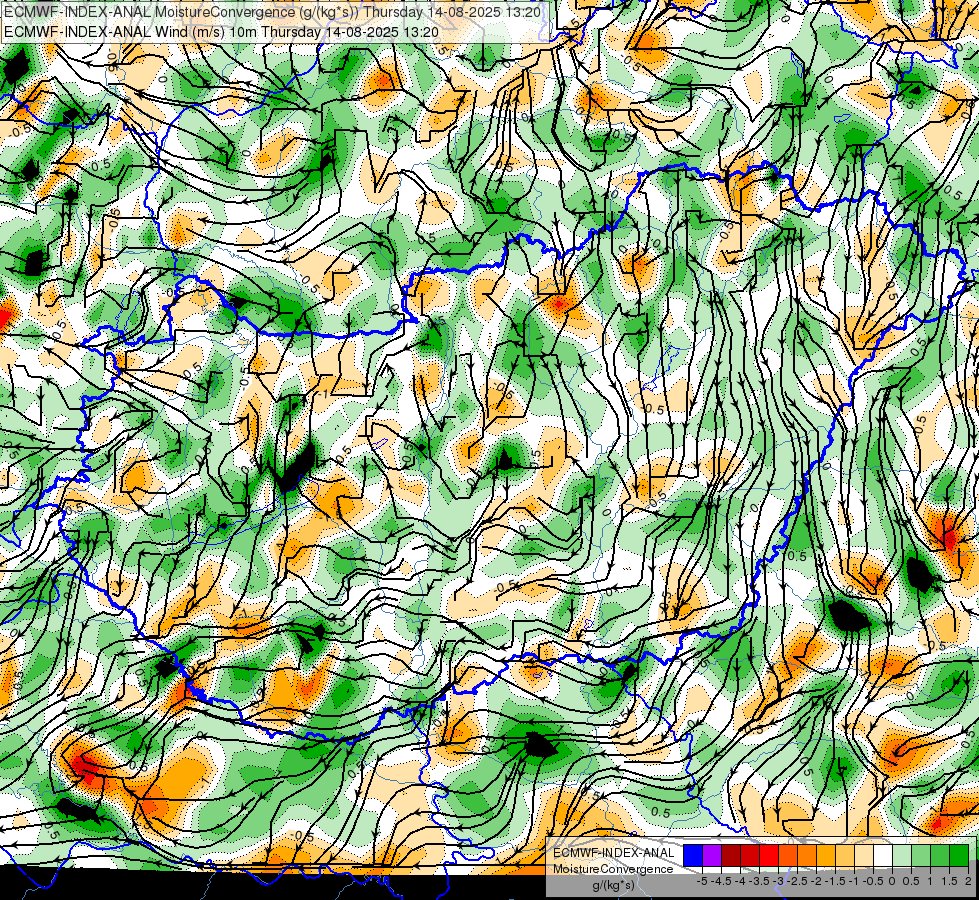The image size is (979, 900).
Task: Click the amber -2 to -1.5 swatch
Action: click(x=825, y=855)
